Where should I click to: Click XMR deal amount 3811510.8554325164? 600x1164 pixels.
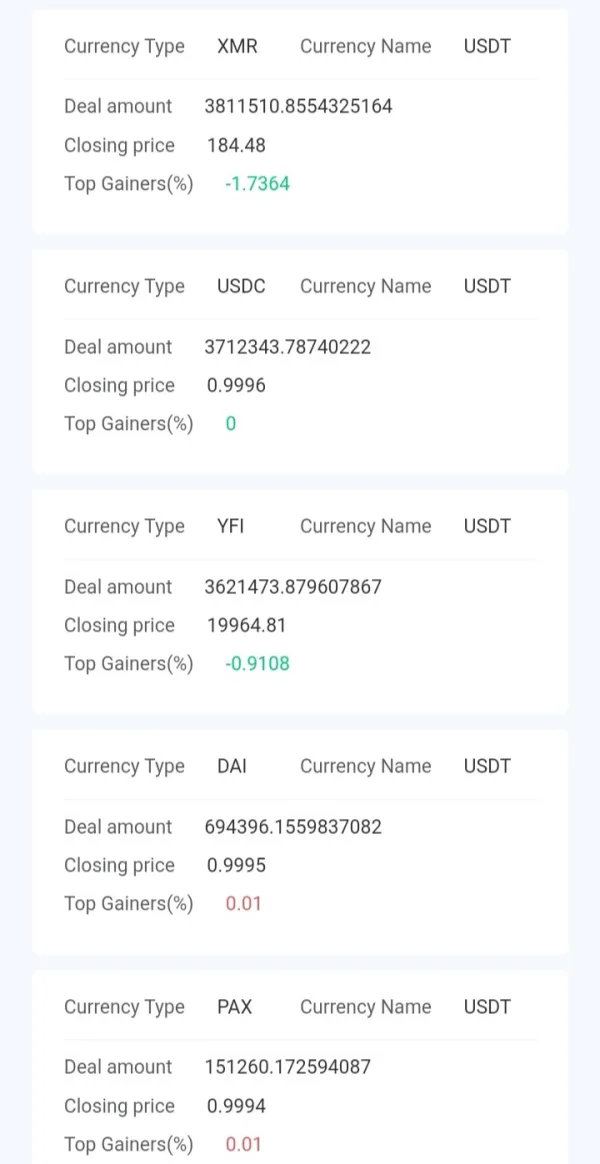pyautogui.click(x=298, y=106)
